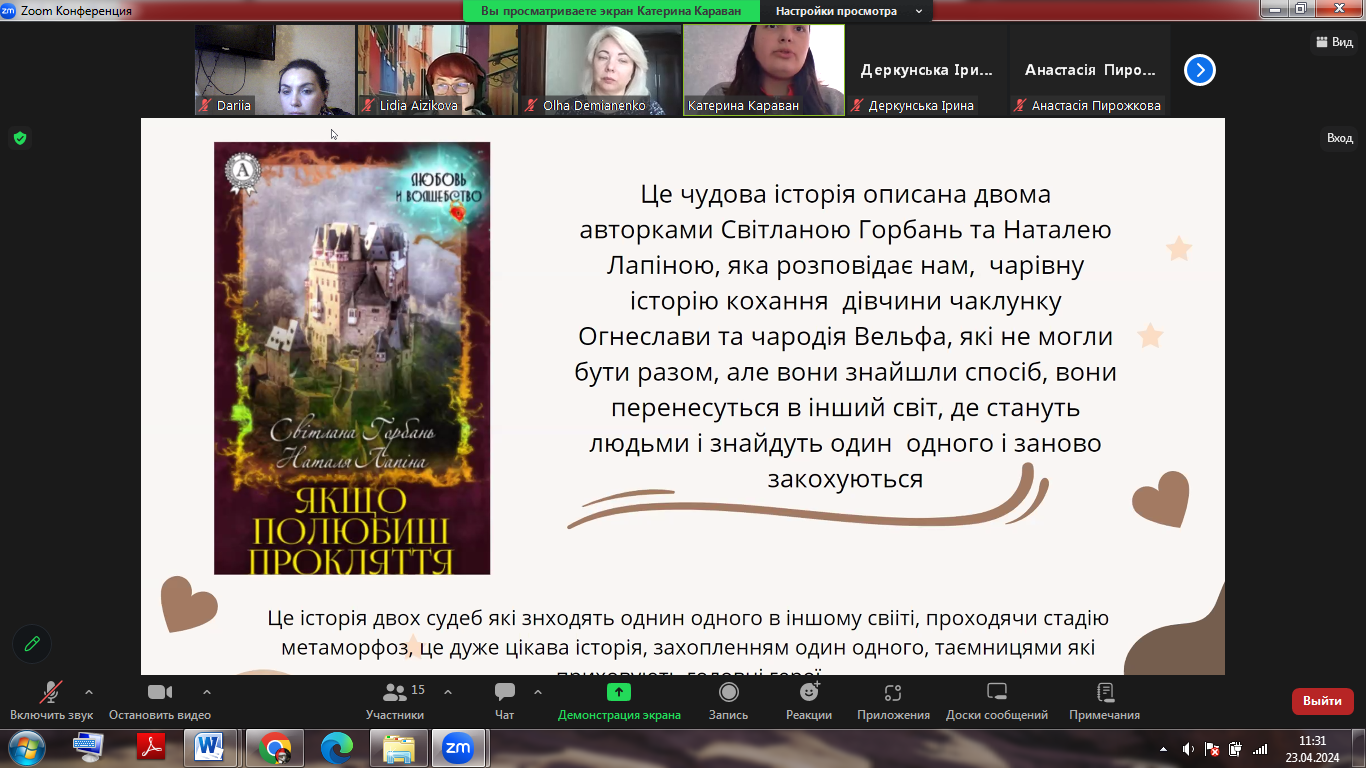The height and width of the screenshot is (768, 1366).
Task: Open Adobe Acrobat Reader from taskbar
Action: [151, 748]
